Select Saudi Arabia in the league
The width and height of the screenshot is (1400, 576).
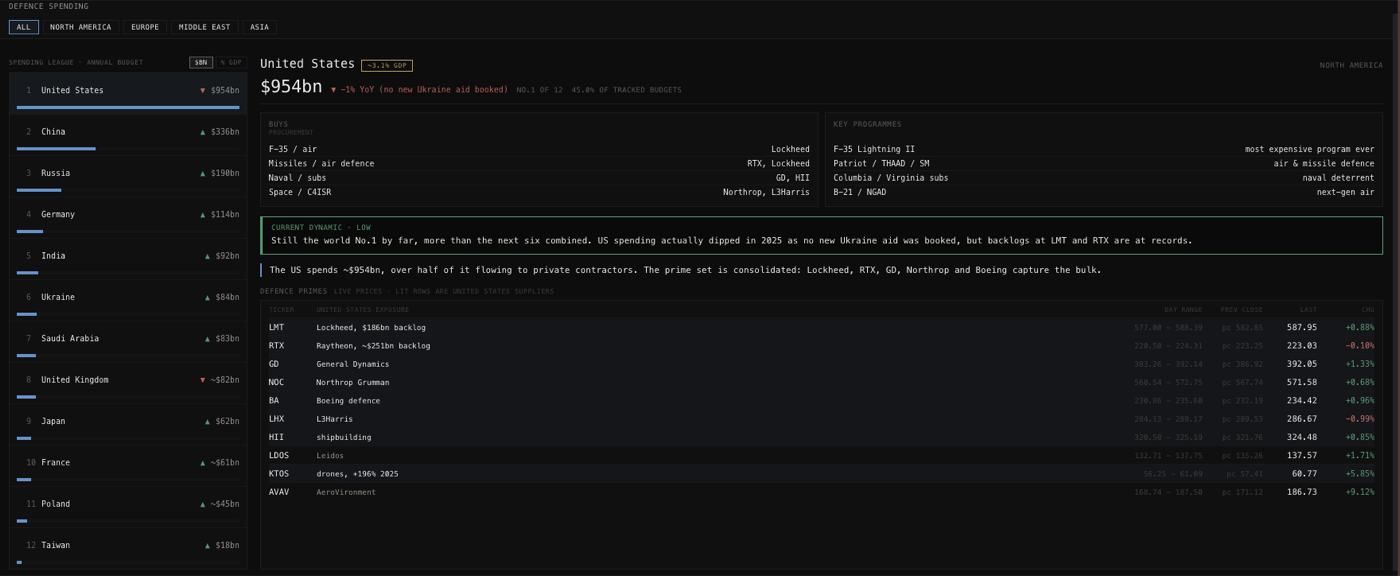click(x=128, y=341)
